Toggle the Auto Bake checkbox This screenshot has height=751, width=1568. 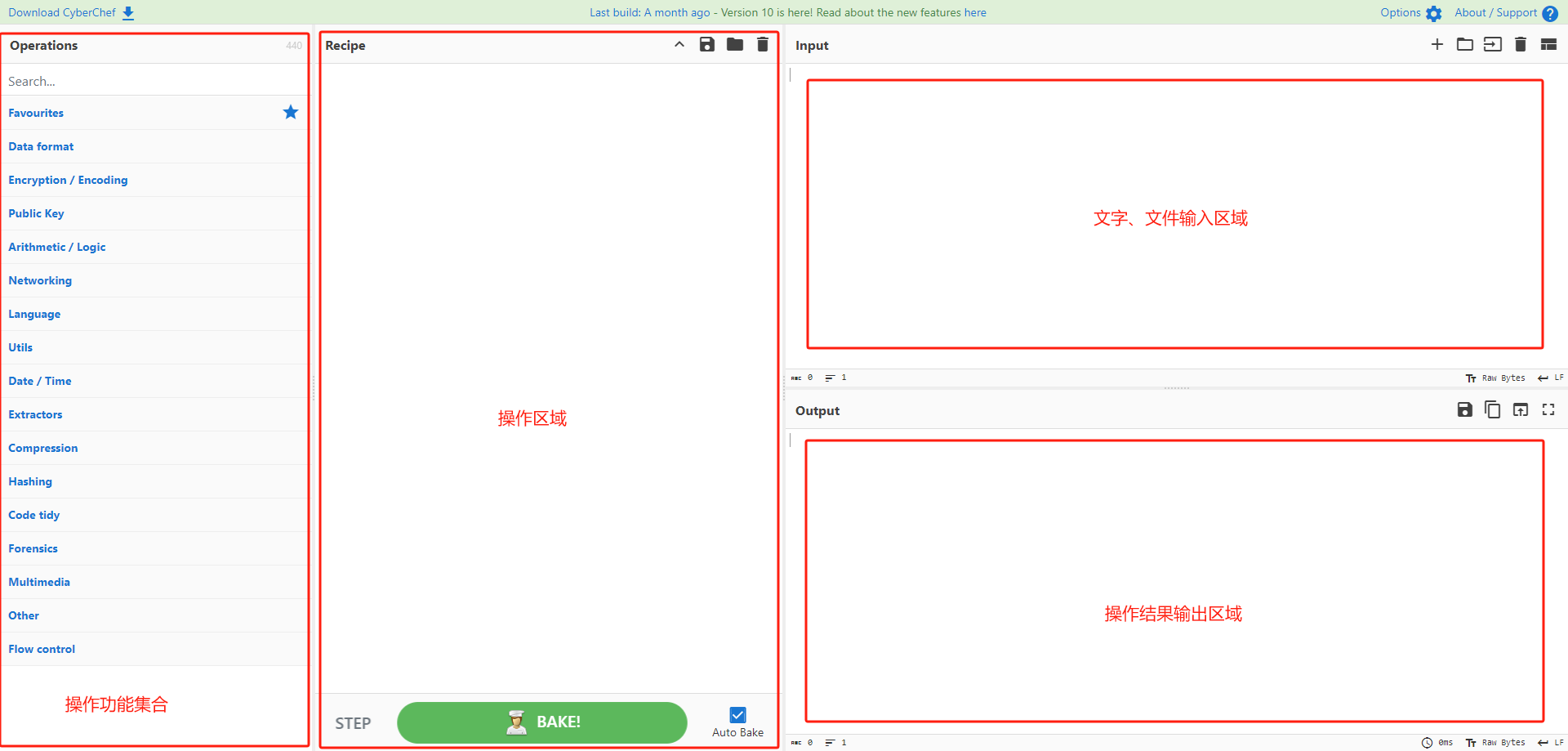737,715
